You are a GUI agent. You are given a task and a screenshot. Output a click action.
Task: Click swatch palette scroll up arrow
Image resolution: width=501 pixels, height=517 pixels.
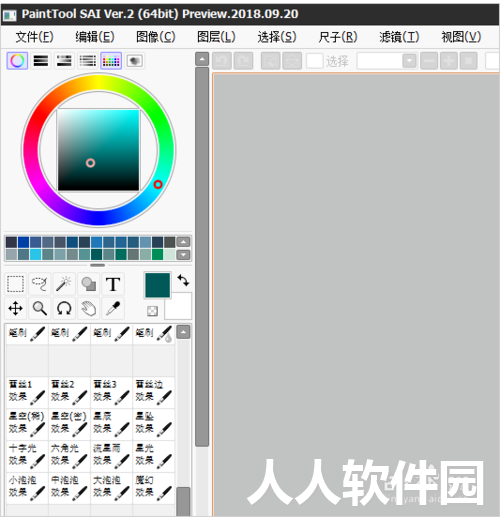pyautogui.click(x=183, y=242)
